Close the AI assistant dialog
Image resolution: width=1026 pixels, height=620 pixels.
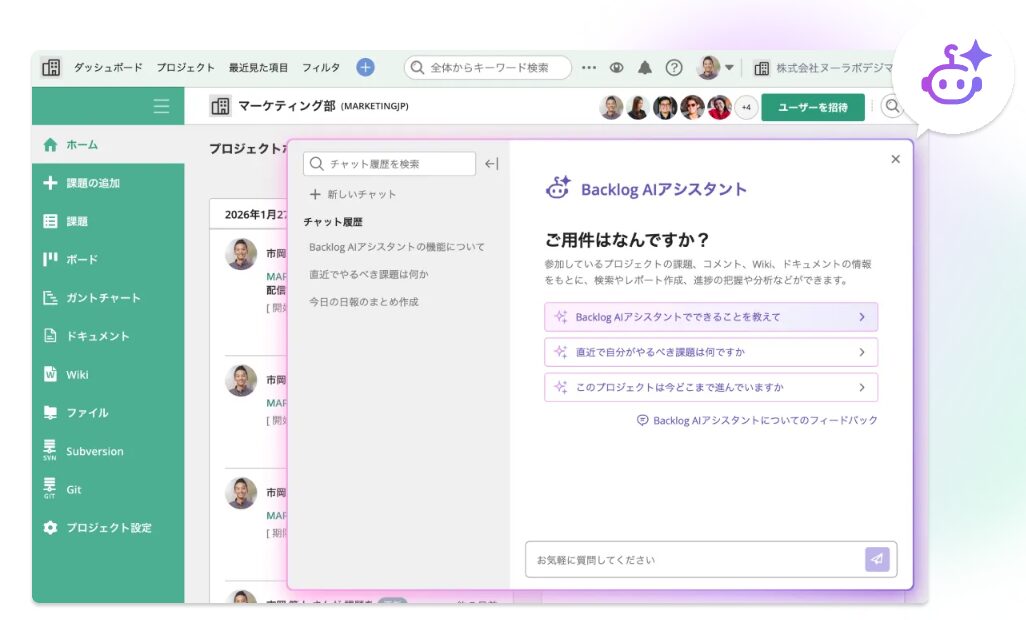click(x=896, y=159)
